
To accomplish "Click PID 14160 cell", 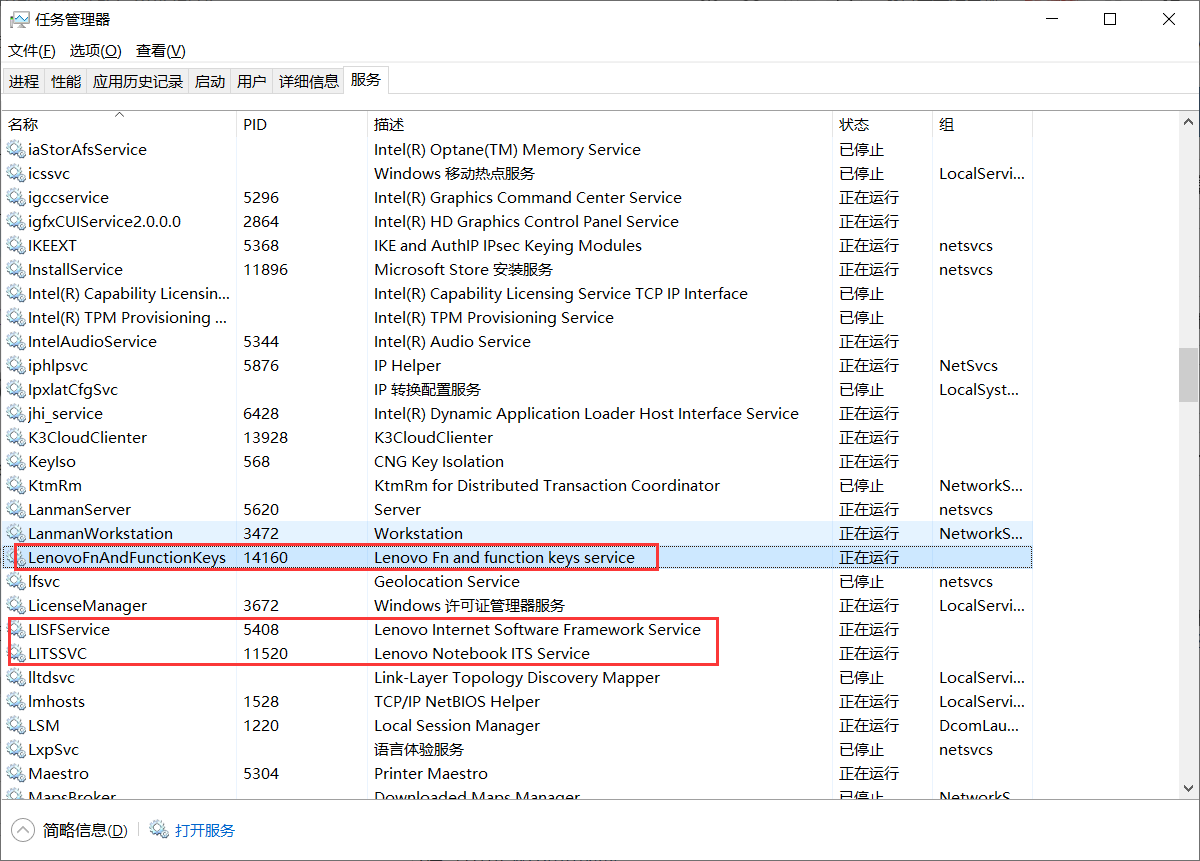I will tap(265, 558).
